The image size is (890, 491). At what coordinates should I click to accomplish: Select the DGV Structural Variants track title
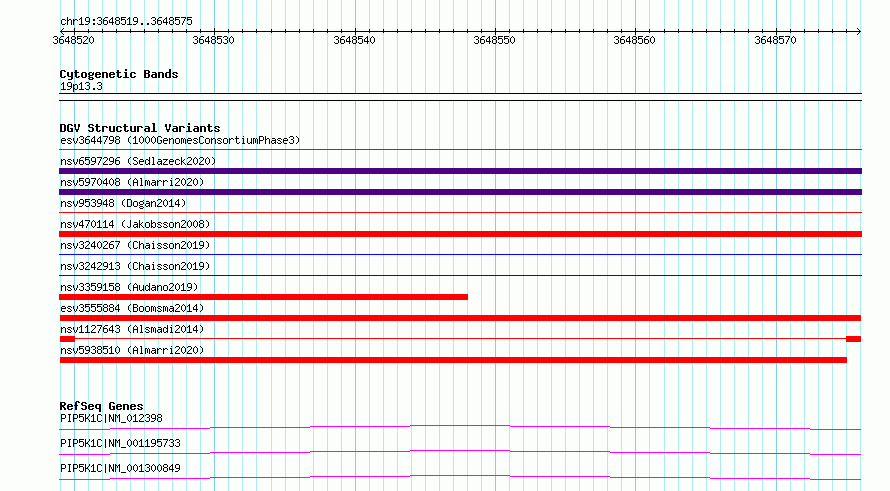[x=140, y=128]
